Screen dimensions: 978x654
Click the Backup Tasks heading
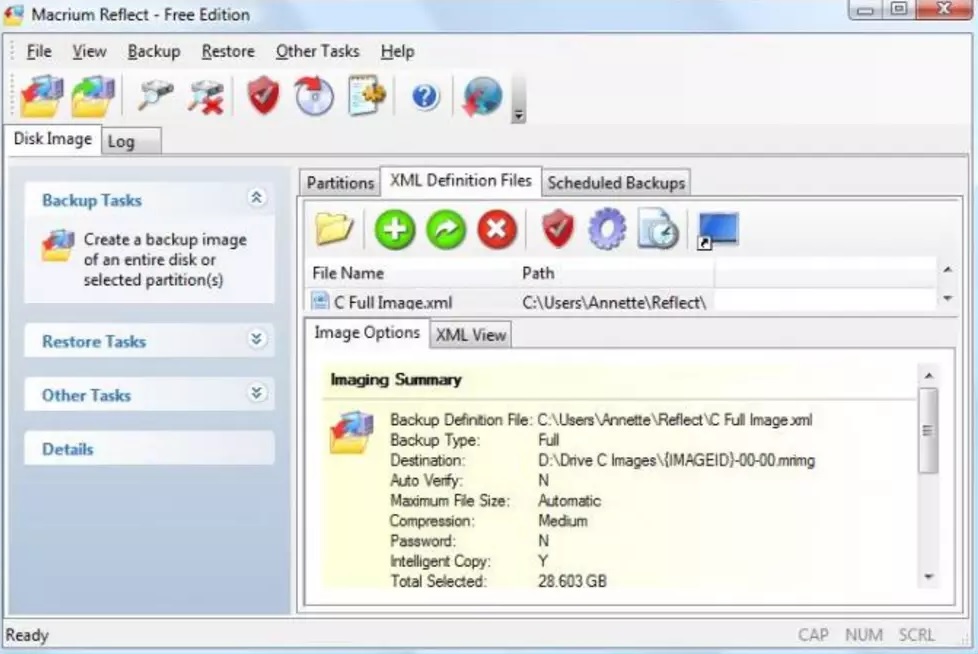tap(92, 200)
